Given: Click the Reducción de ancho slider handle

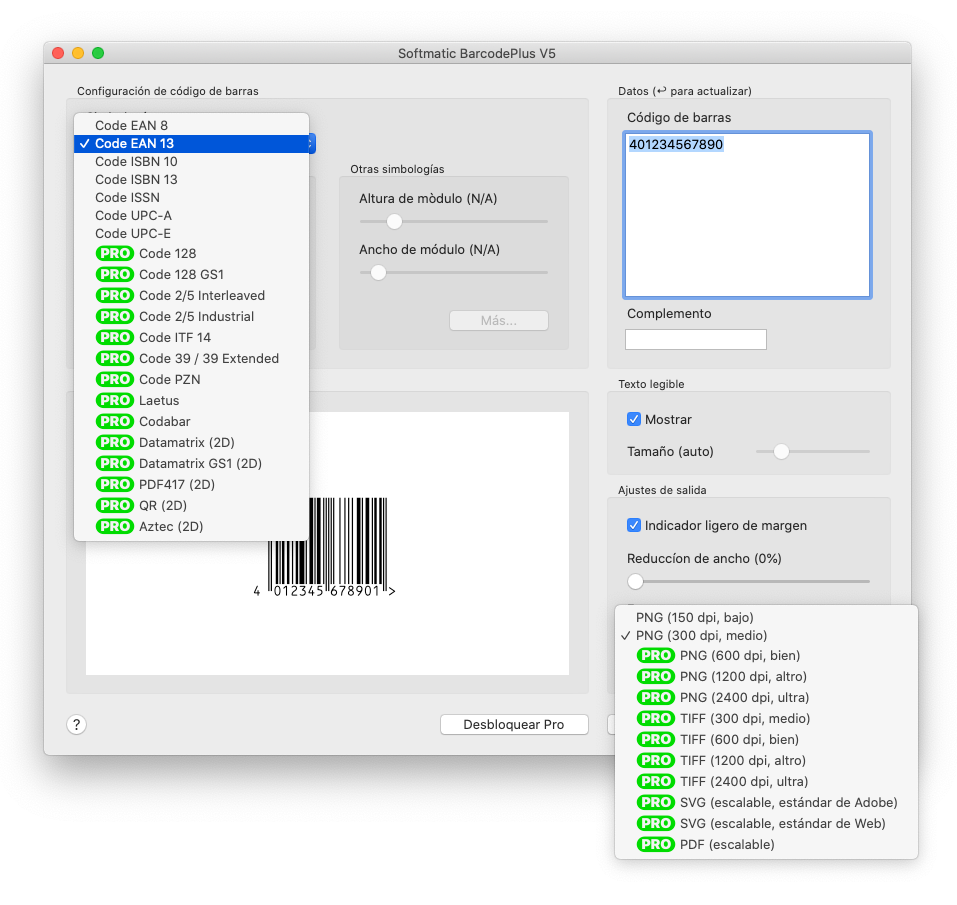Looking at the screenshot, I should (x=635, y=581).
